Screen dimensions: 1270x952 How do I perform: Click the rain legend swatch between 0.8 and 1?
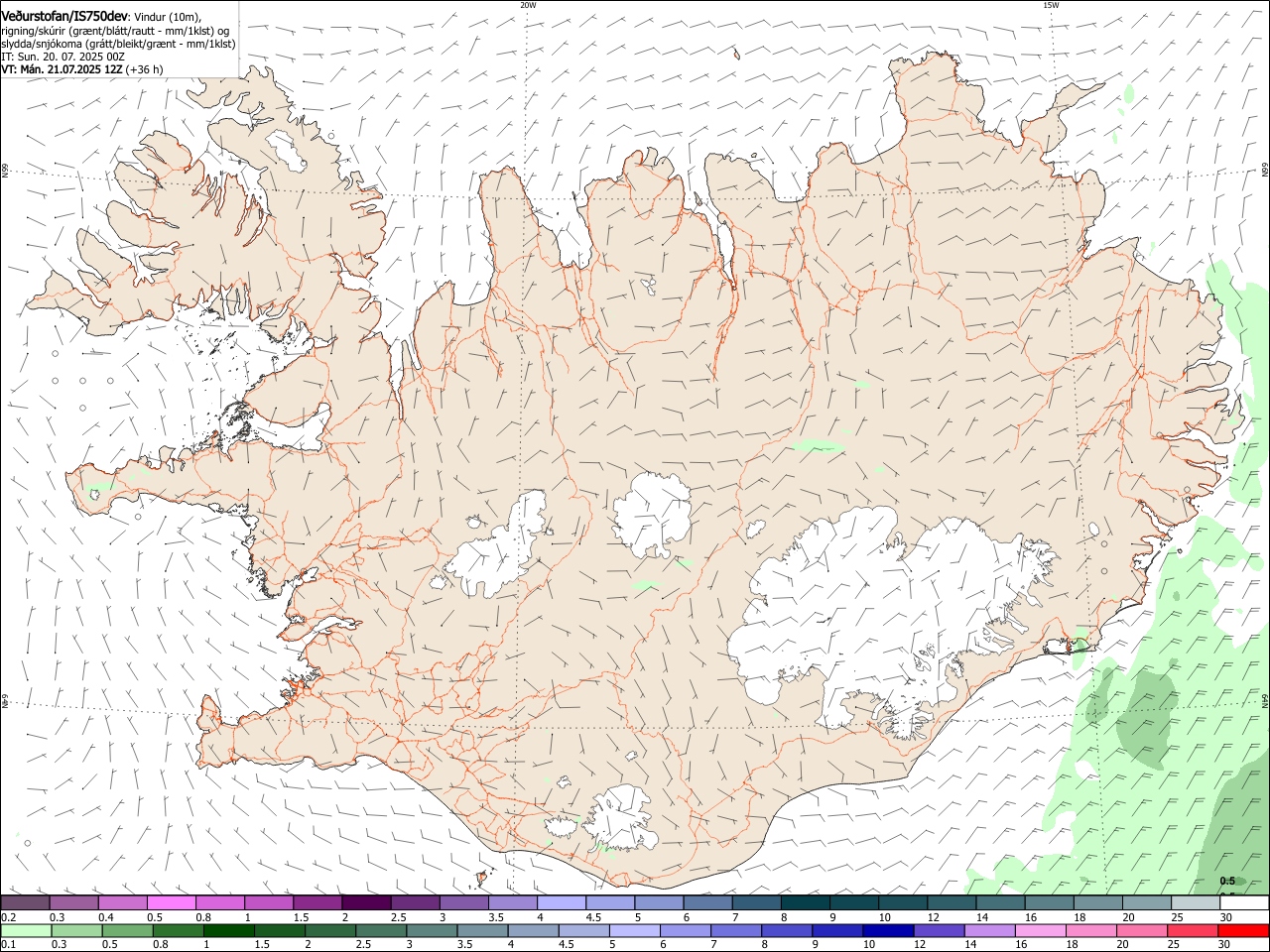pos(179,931)
